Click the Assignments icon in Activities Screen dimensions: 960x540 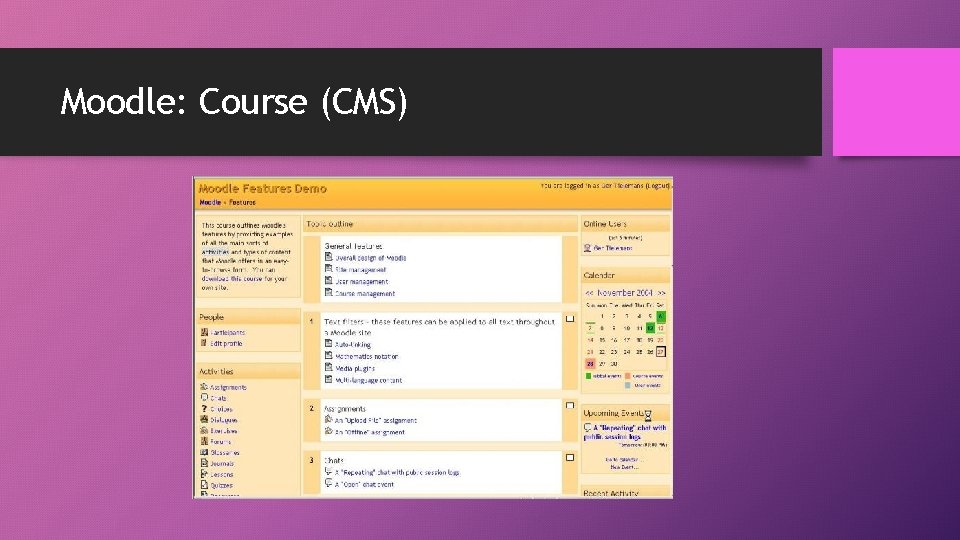tap(204, 386)
